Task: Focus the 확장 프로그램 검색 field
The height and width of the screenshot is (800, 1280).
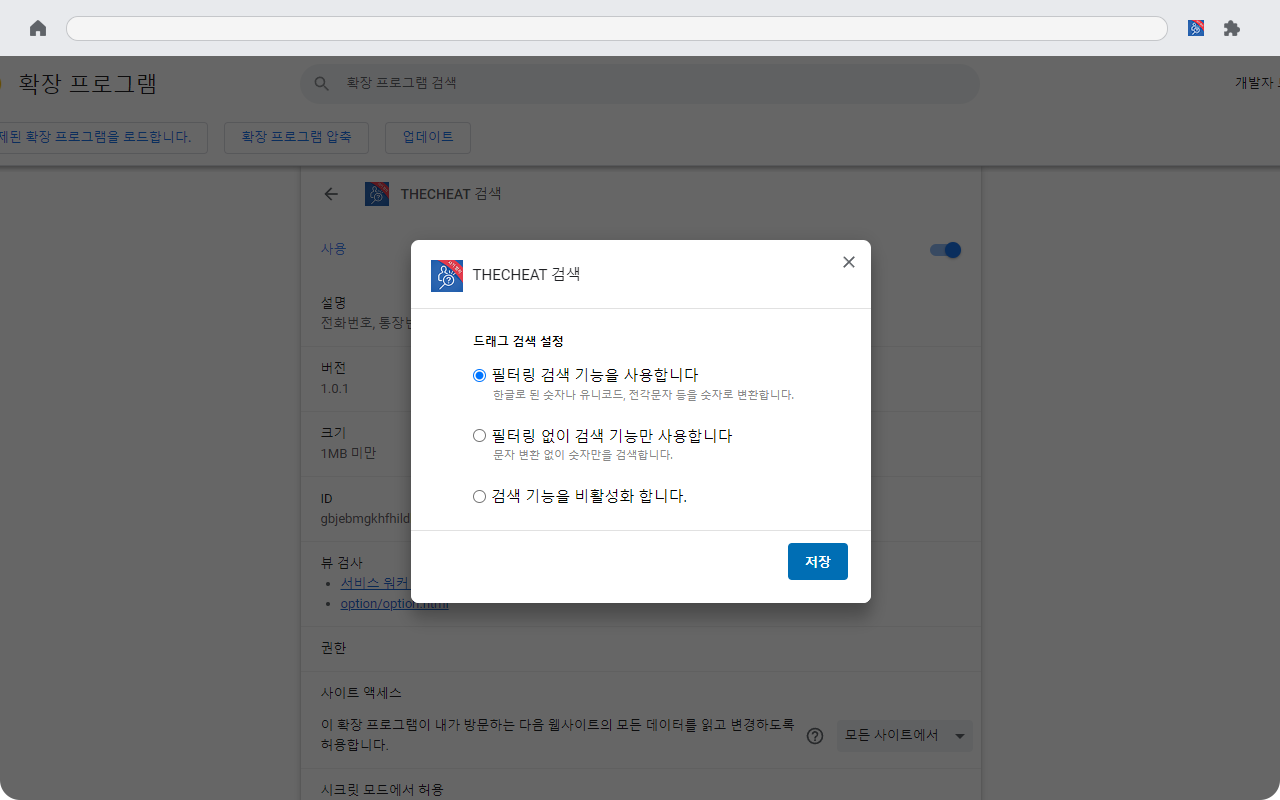Action: (640, 84)
